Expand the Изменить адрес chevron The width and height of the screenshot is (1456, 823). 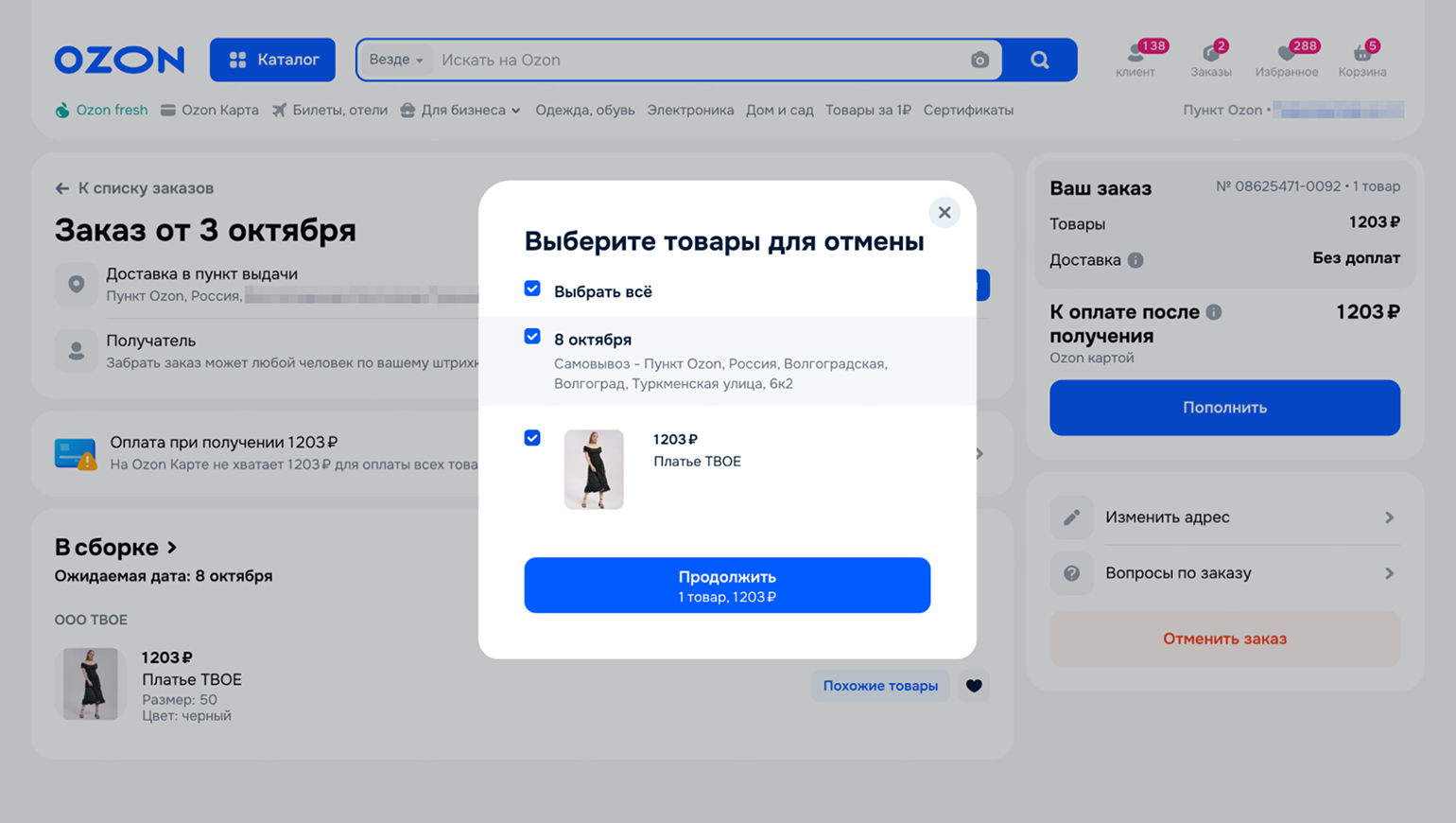point(1389,517)
